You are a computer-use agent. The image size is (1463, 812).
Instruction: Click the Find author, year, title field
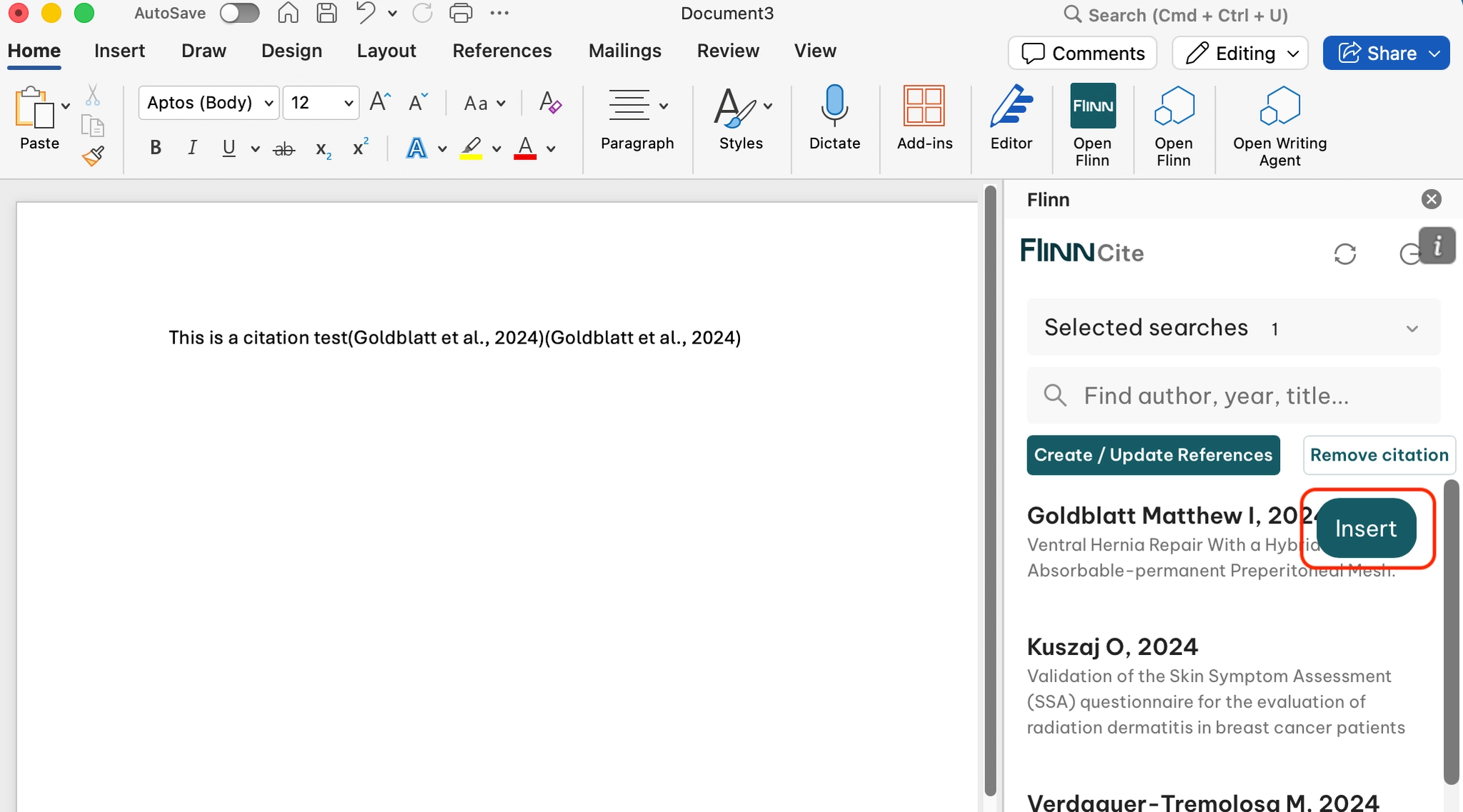click(x=1234, y=396)
